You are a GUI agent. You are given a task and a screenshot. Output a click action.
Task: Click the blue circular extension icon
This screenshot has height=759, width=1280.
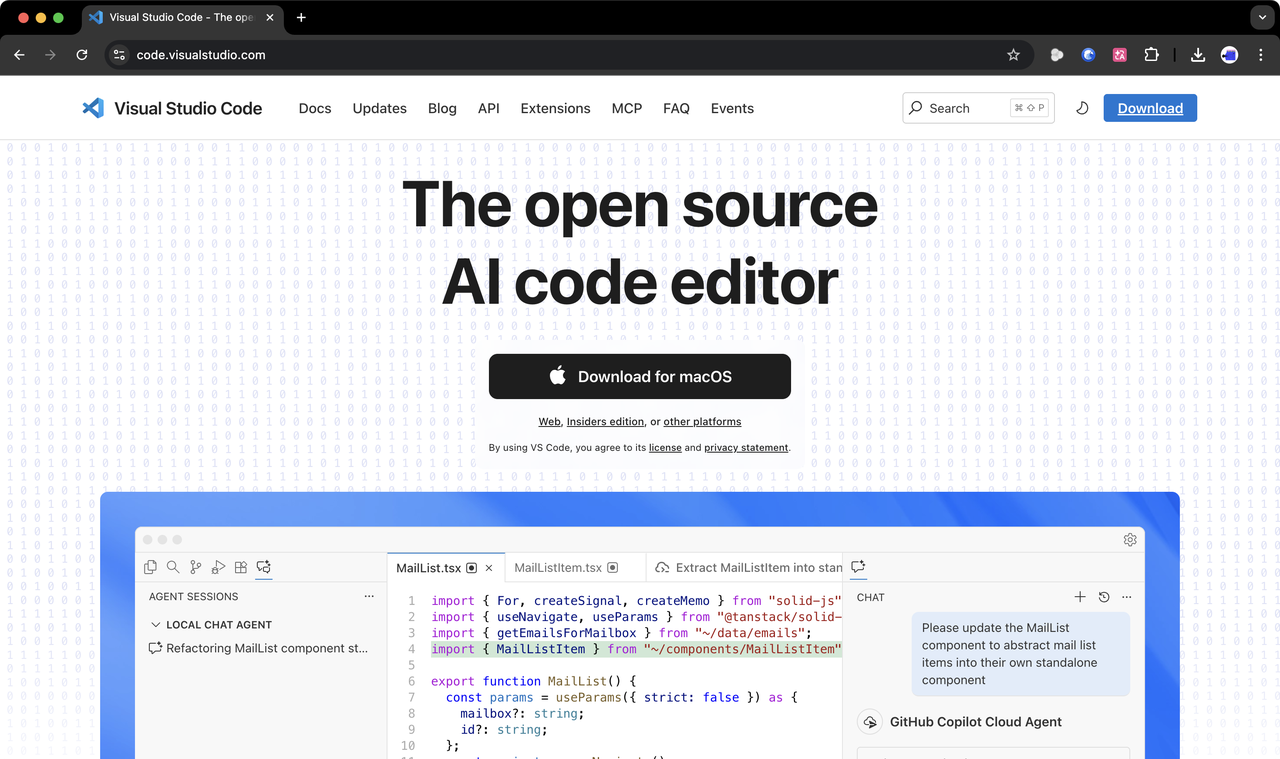click(1089, 55)
